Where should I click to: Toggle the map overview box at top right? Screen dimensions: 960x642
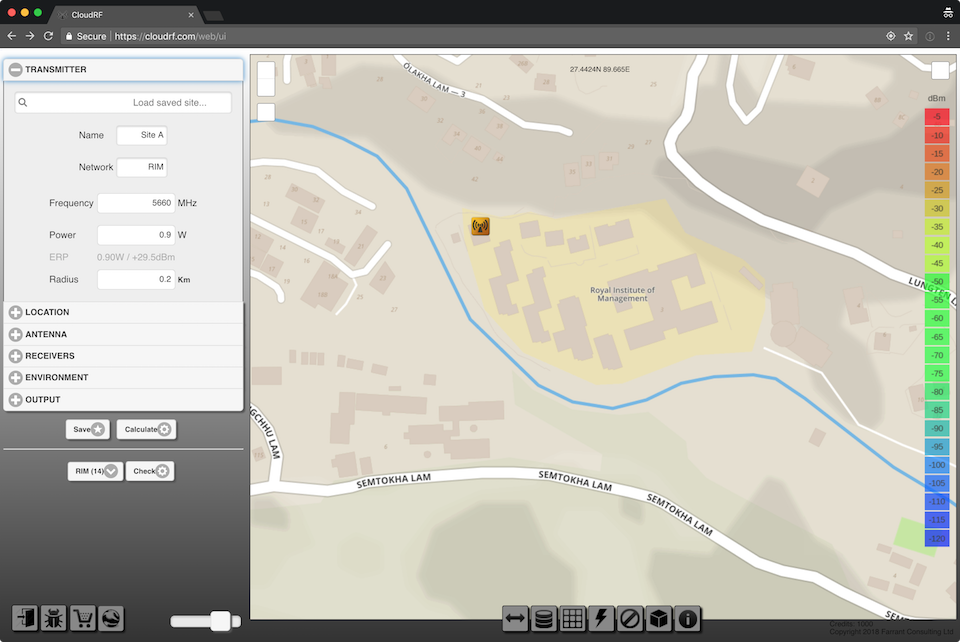(x=938, y=70)
